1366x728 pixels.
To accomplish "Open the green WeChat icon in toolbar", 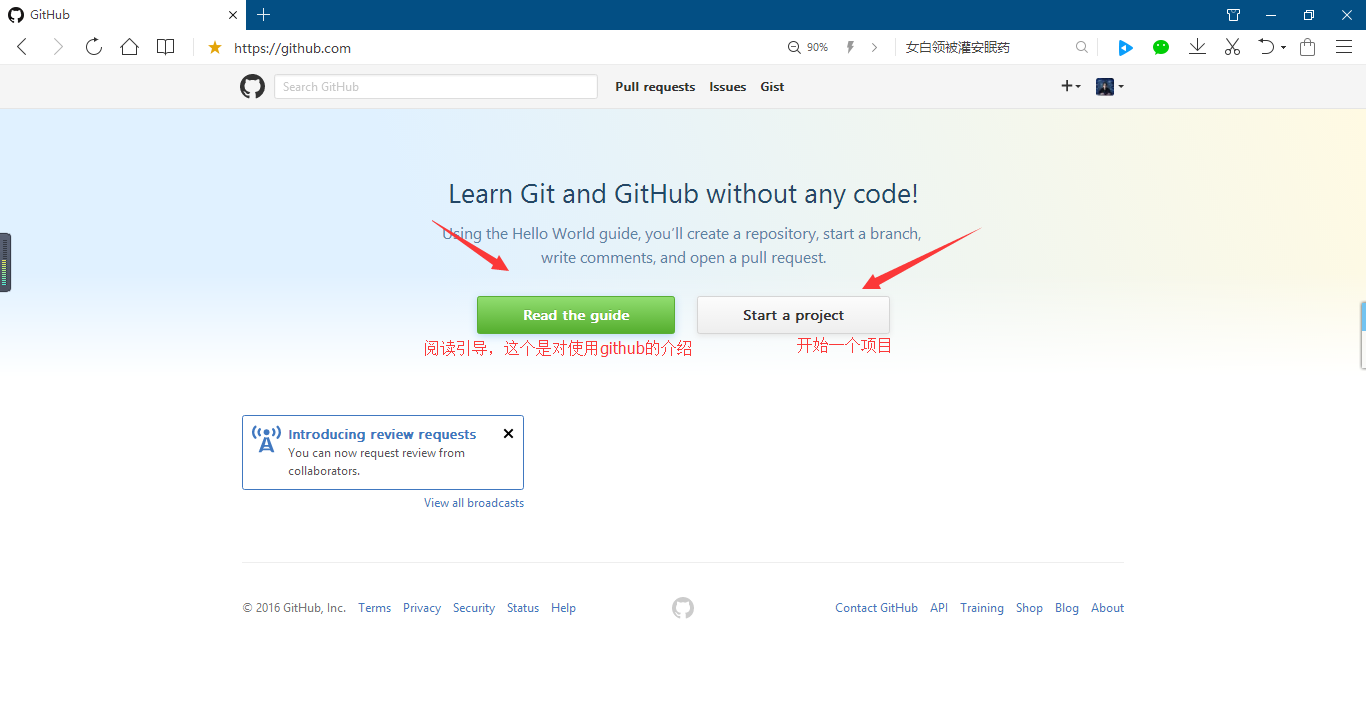I will pos(1161,47).
